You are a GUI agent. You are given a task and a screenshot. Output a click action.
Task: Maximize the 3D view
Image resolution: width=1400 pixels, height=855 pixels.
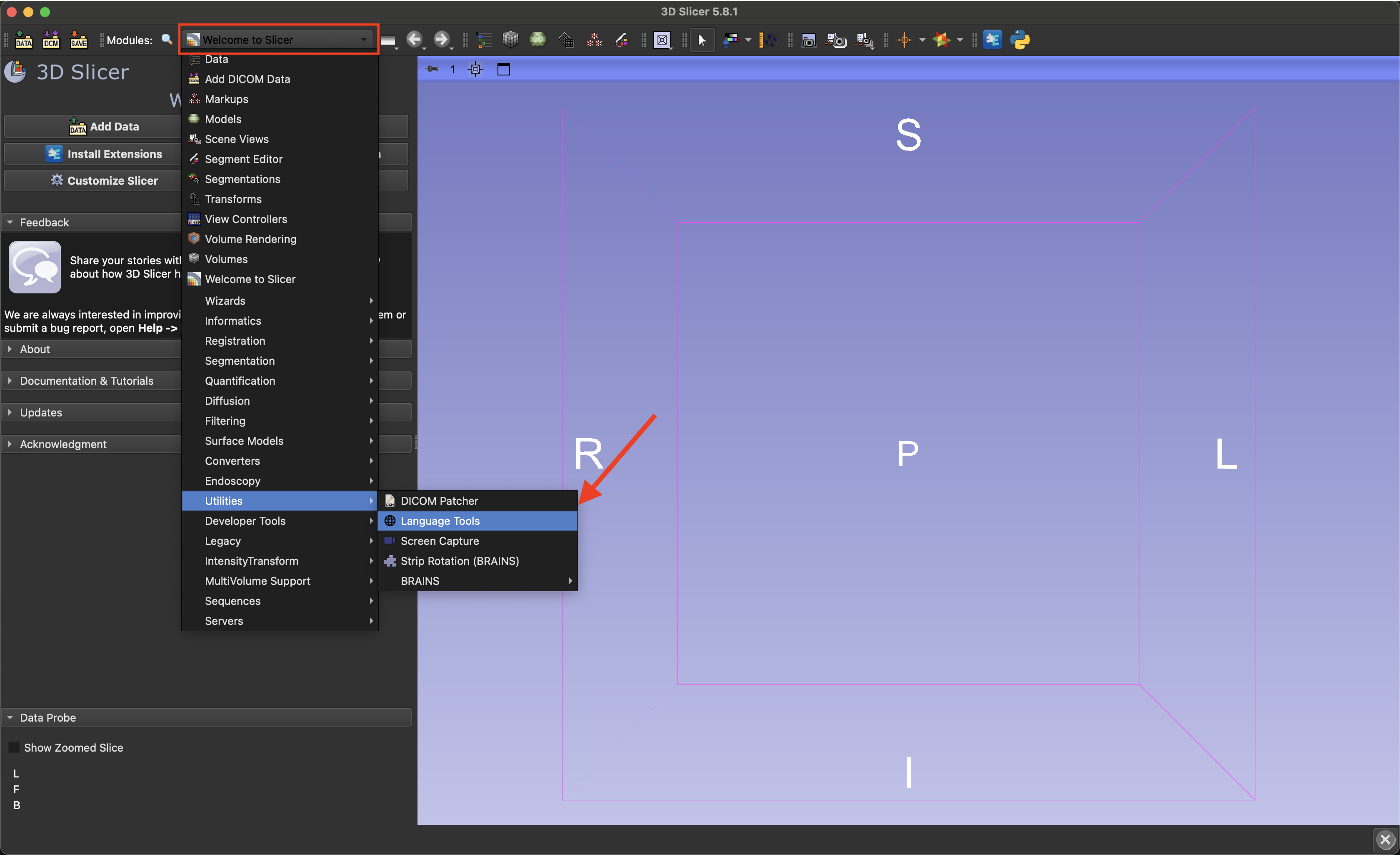coord(503,69)
